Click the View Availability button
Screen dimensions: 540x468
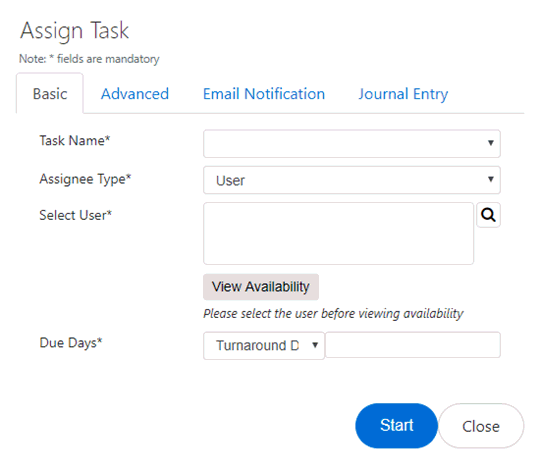(x=261, y=287)
